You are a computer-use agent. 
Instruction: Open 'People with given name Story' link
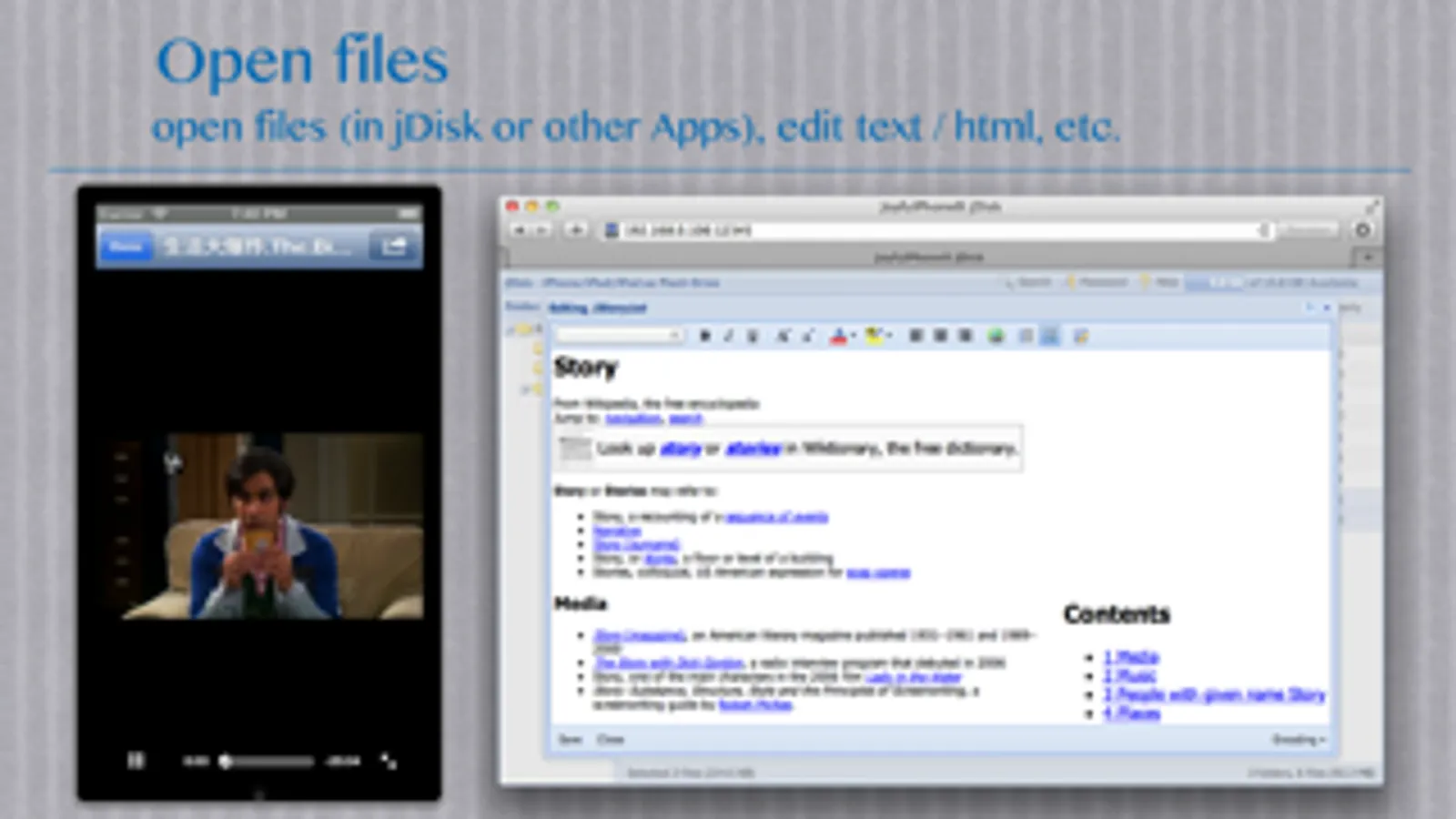(x=1214, y=695)
